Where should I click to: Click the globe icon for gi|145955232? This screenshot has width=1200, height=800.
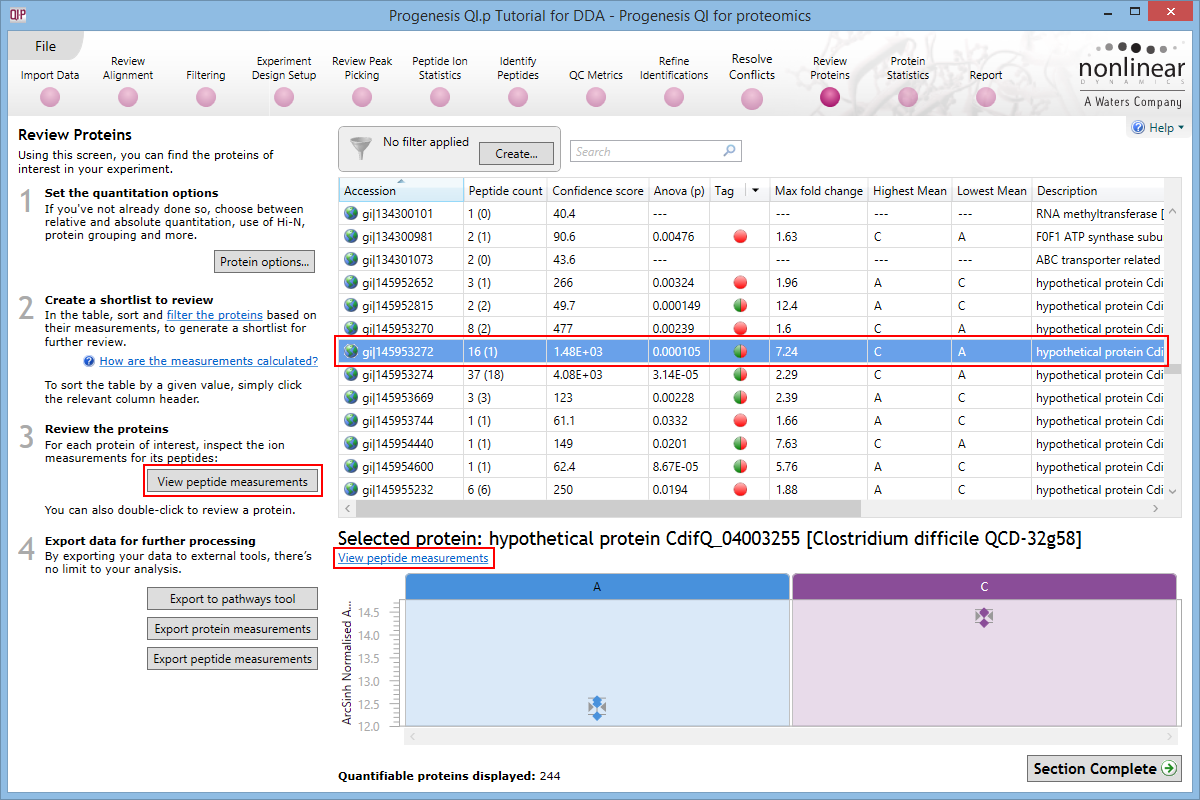point(351,489)
